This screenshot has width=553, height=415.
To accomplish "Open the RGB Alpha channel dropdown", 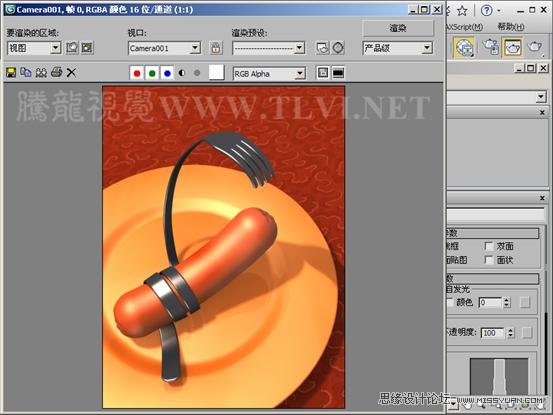I will tap(269, 73).
